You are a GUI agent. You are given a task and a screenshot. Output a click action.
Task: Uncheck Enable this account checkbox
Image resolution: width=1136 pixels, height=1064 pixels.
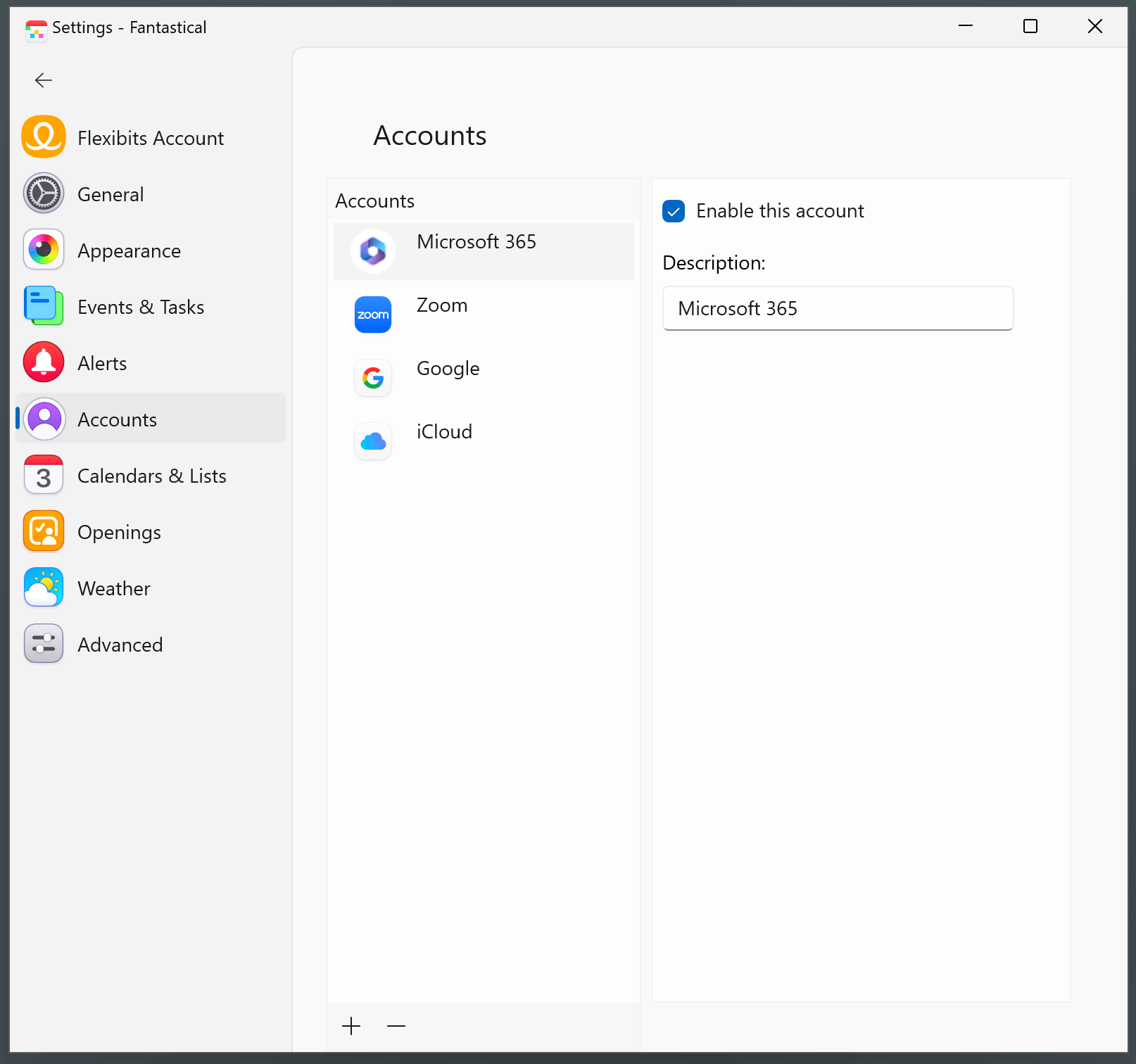coord(674,211)
